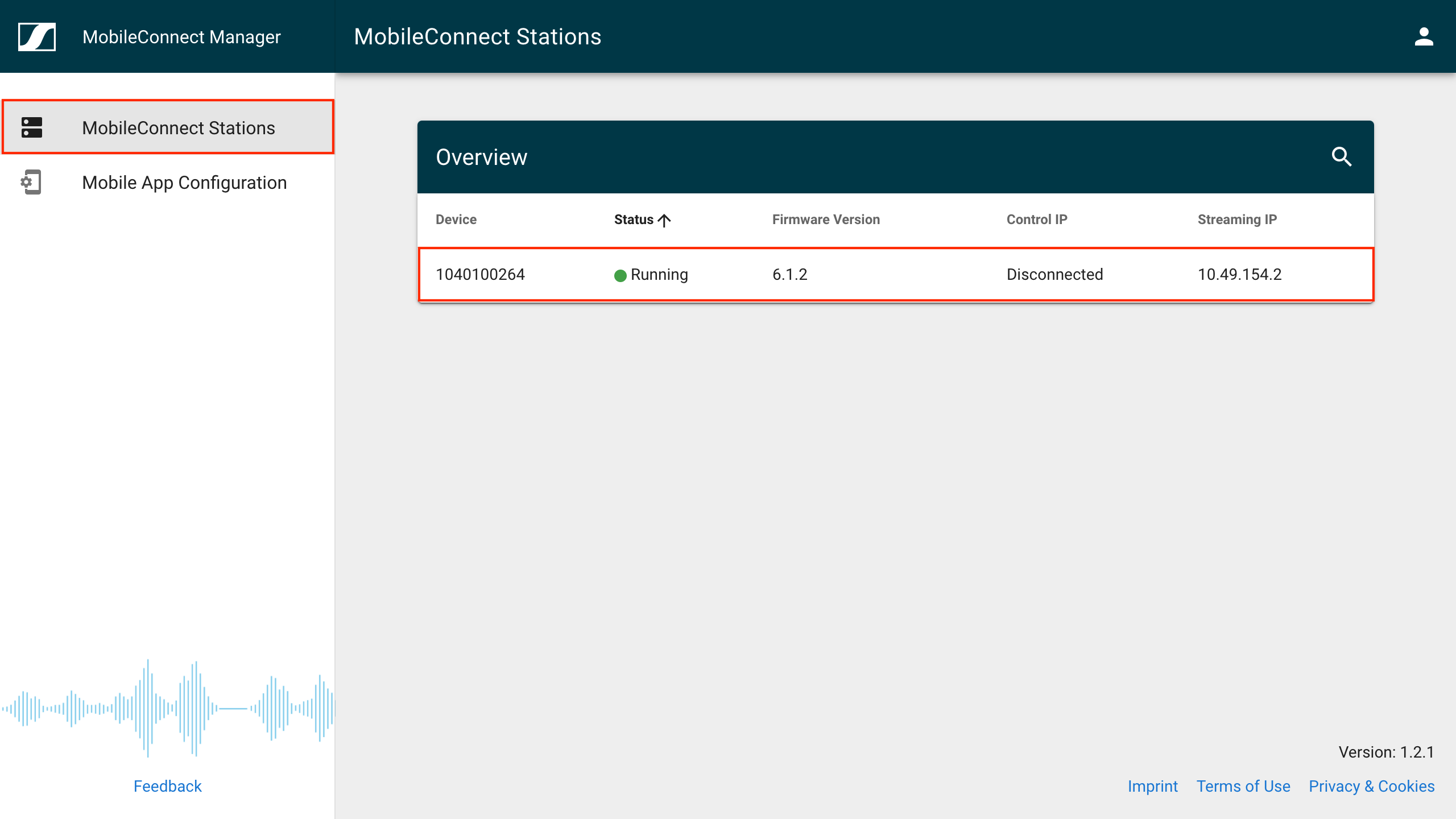Click streaming IP 10.49.154.2 cell
The width and height of the screenshot is (1456, 819).
click(x=1240, y=274)
